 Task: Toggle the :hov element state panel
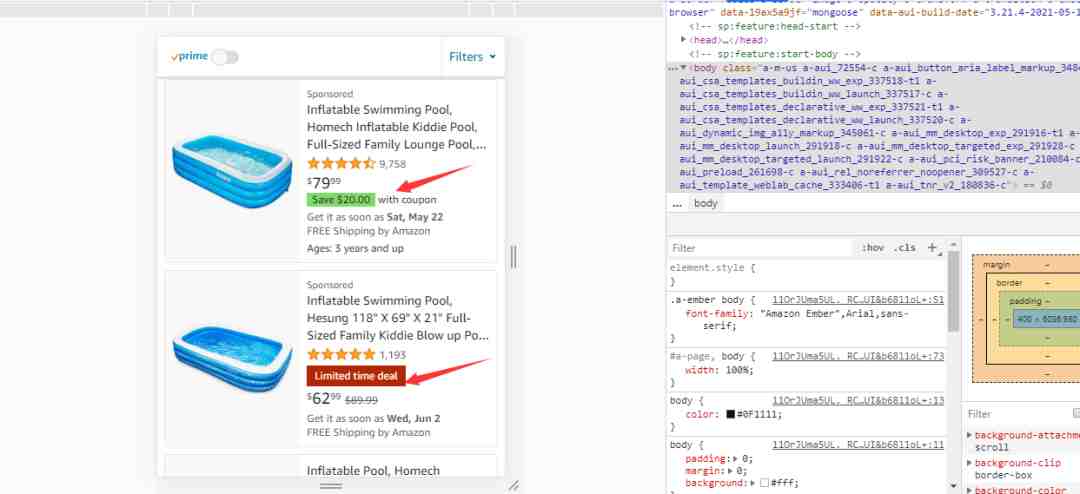pyautogui.click(x=873, y=248)
